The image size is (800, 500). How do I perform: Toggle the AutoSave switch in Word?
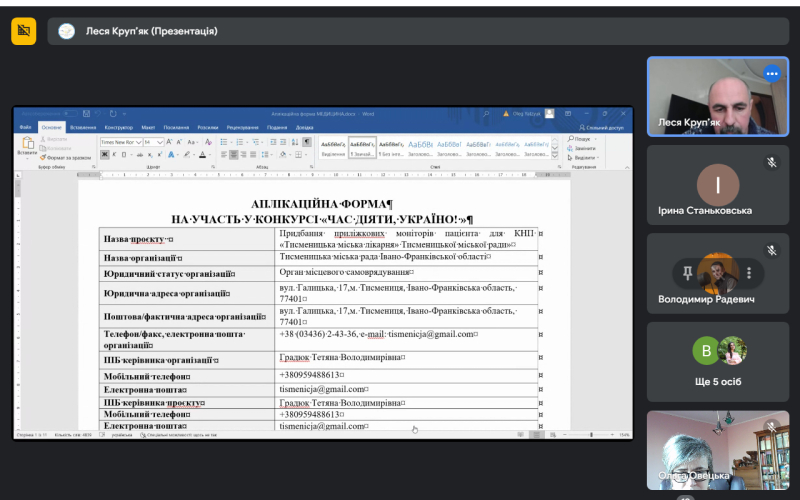(70, 114)
